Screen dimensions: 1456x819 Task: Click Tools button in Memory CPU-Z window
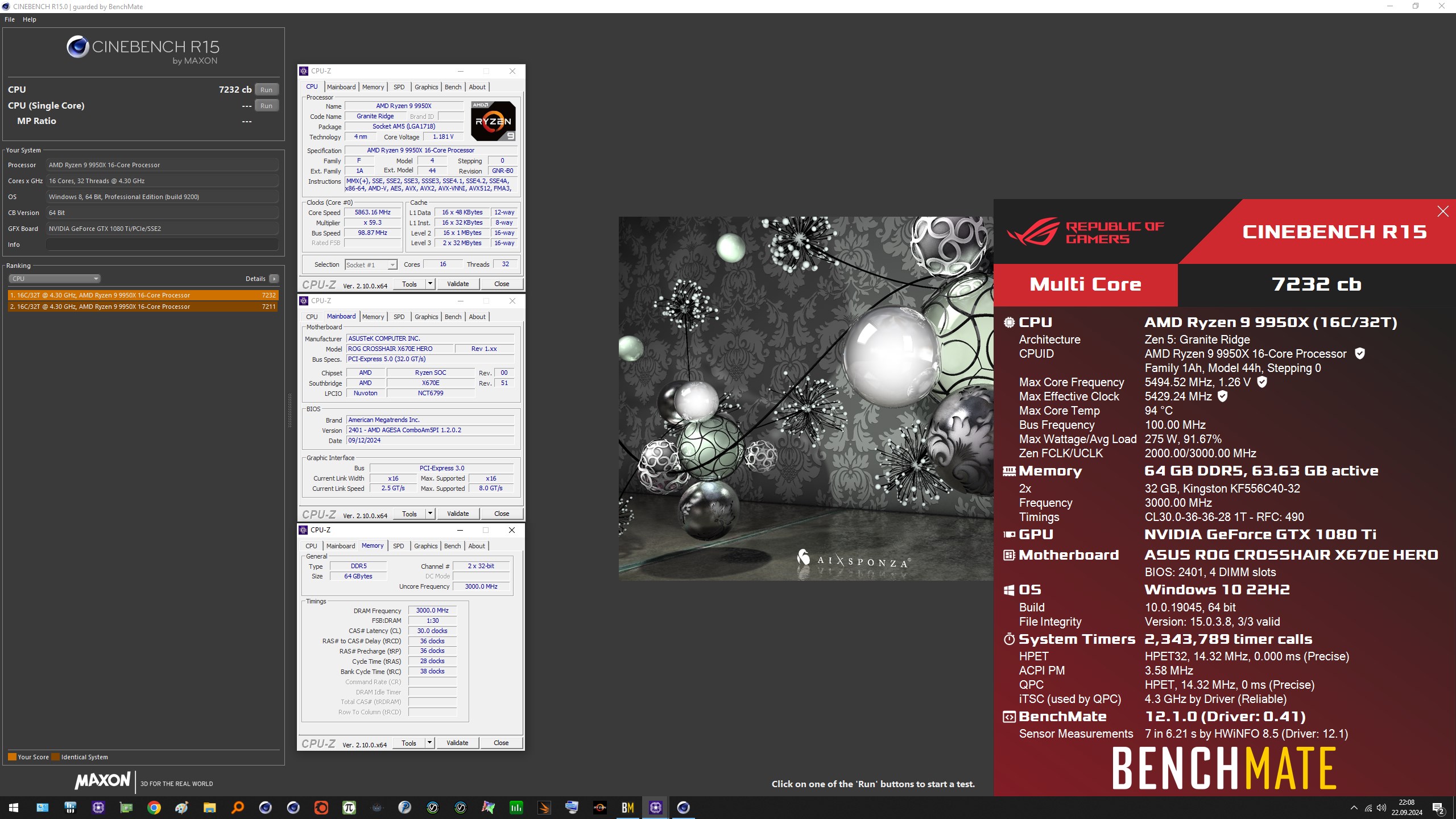409,743
